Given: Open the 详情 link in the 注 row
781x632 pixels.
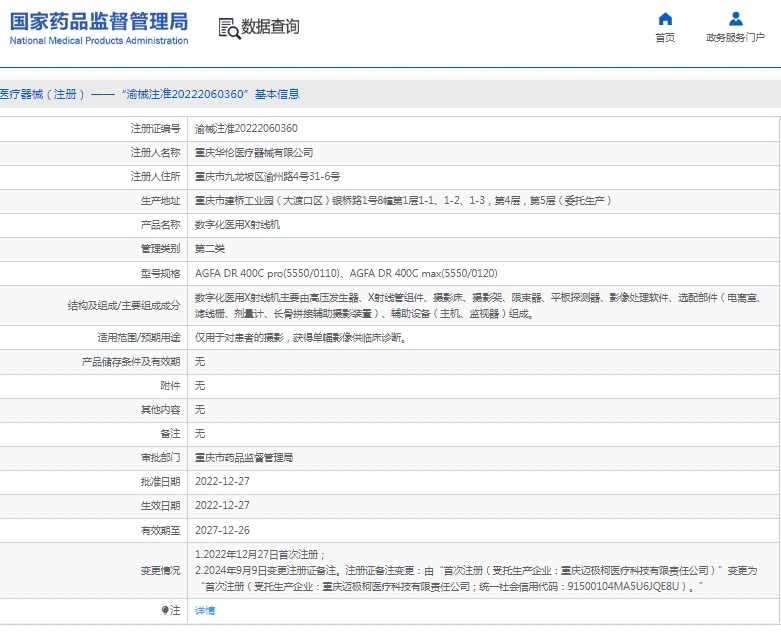Looking at the screenshot, I should (205, 611).
